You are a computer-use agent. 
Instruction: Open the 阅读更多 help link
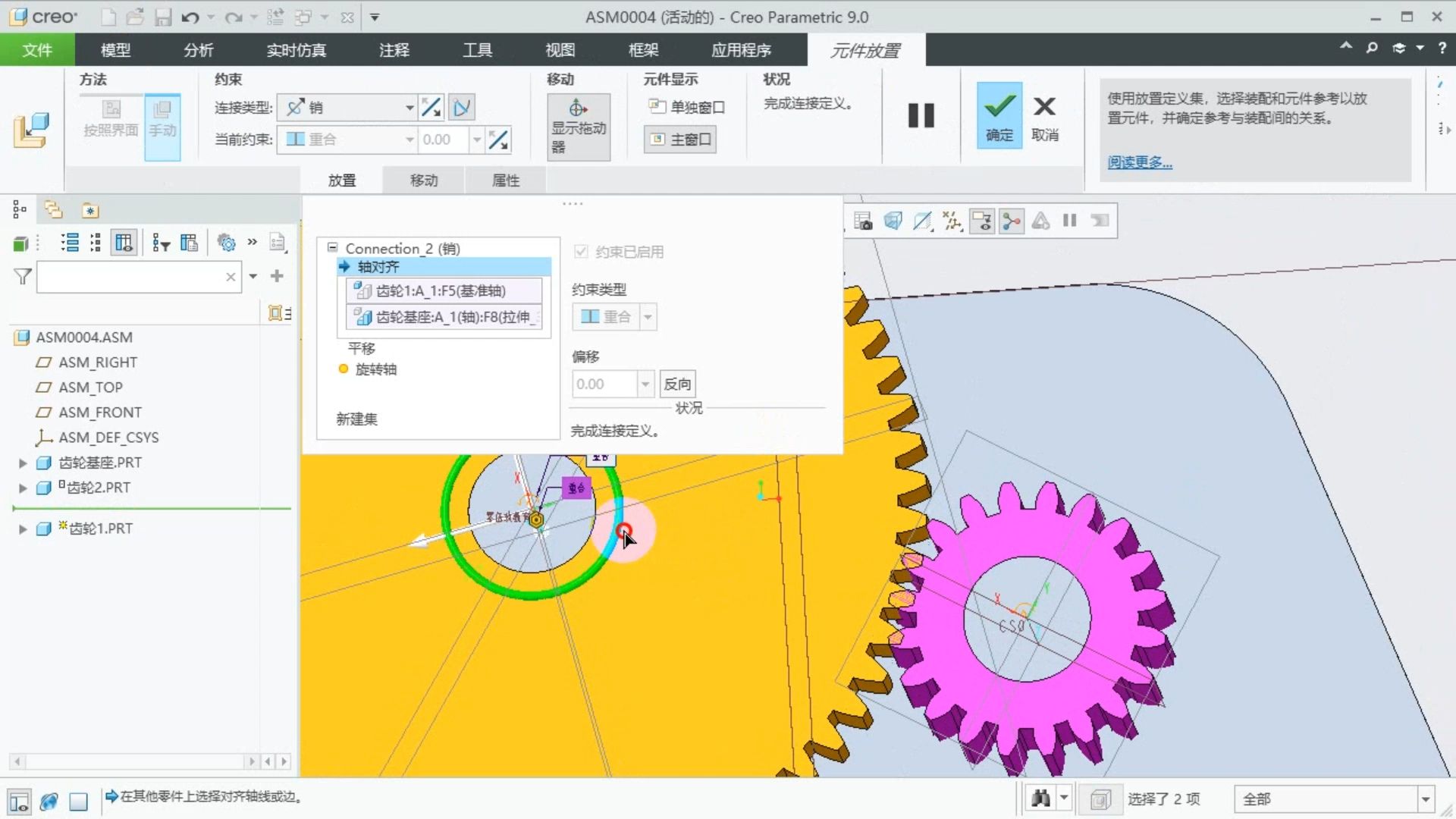1139,162
